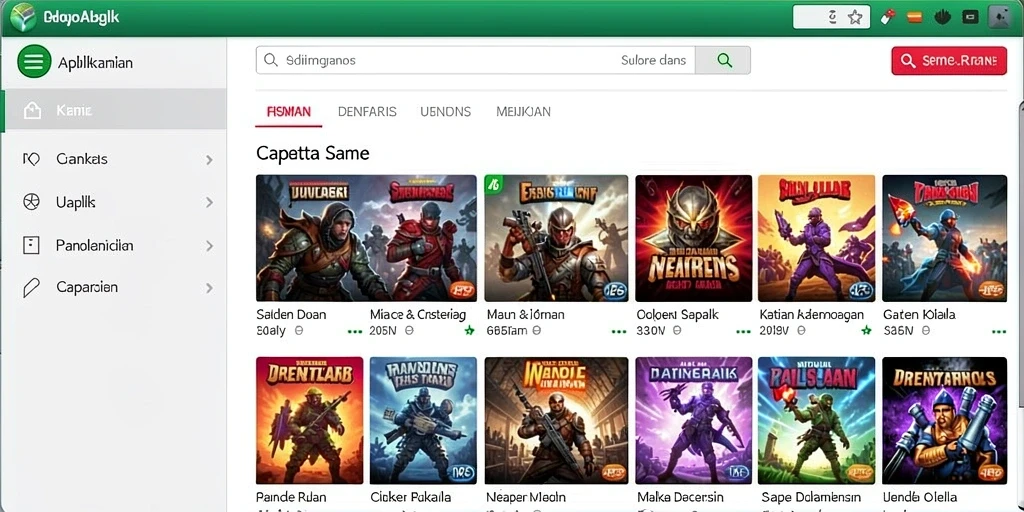This screenshot has height=512, width=1024.
Task: Click the 665ram rating text
Action: click(507, 331)
